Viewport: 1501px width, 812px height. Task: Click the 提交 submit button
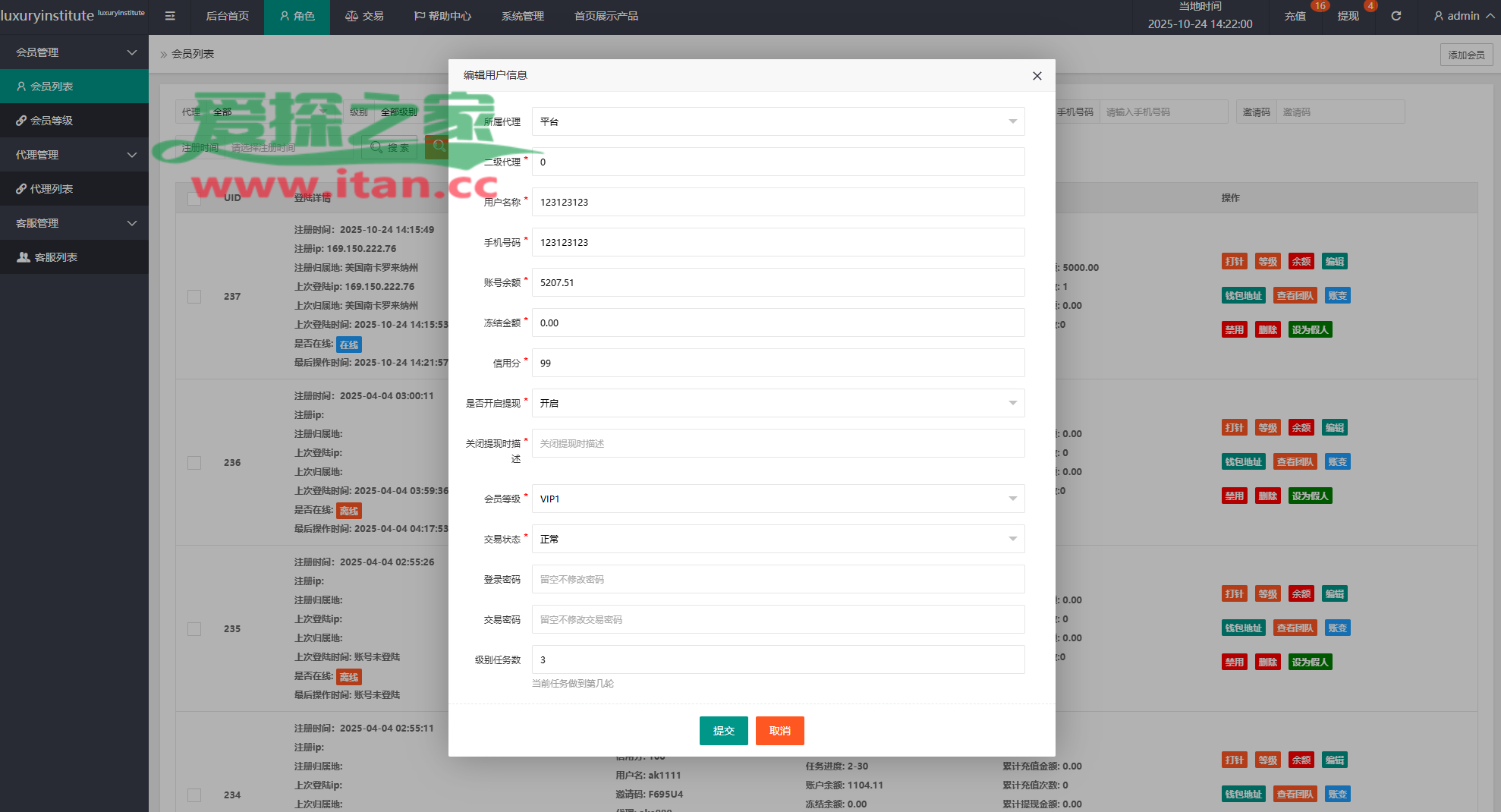tap(723, 731)
